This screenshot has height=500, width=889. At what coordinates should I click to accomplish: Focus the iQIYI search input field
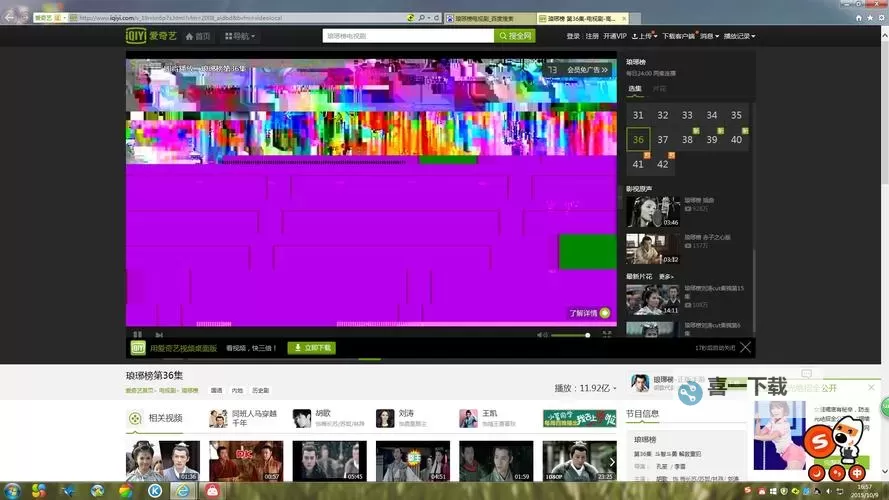408,36
